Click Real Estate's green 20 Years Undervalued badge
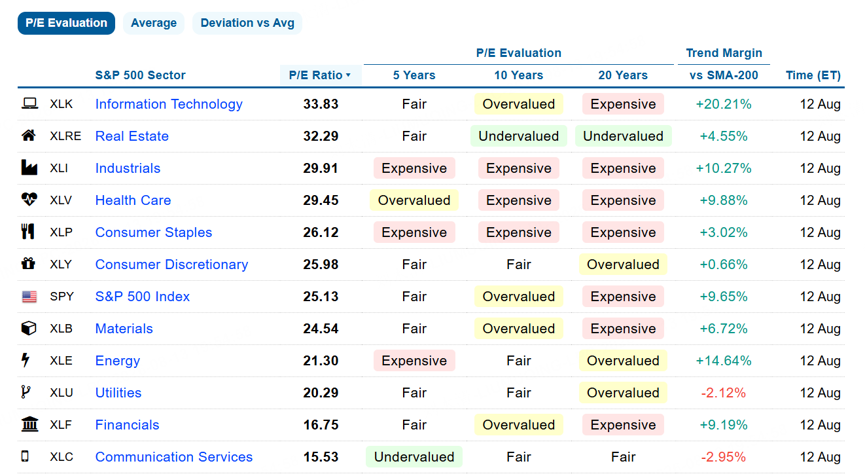865x474 pixels. pyautogui.click(x=623, y=136)
